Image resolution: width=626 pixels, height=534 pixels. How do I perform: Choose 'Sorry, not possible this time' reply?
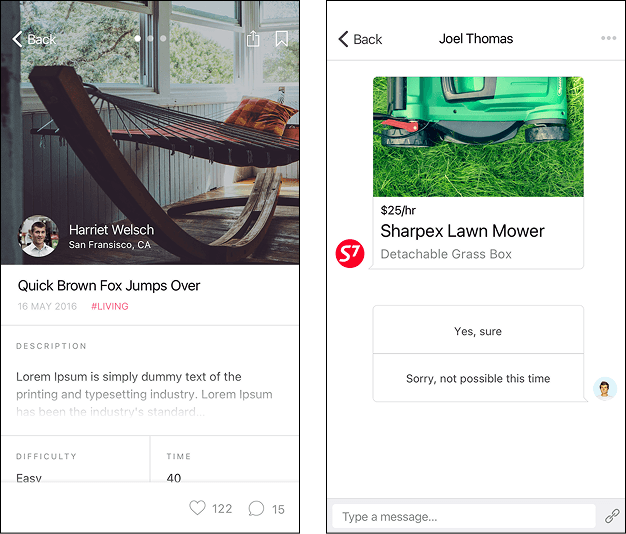(x=478, y=378)
